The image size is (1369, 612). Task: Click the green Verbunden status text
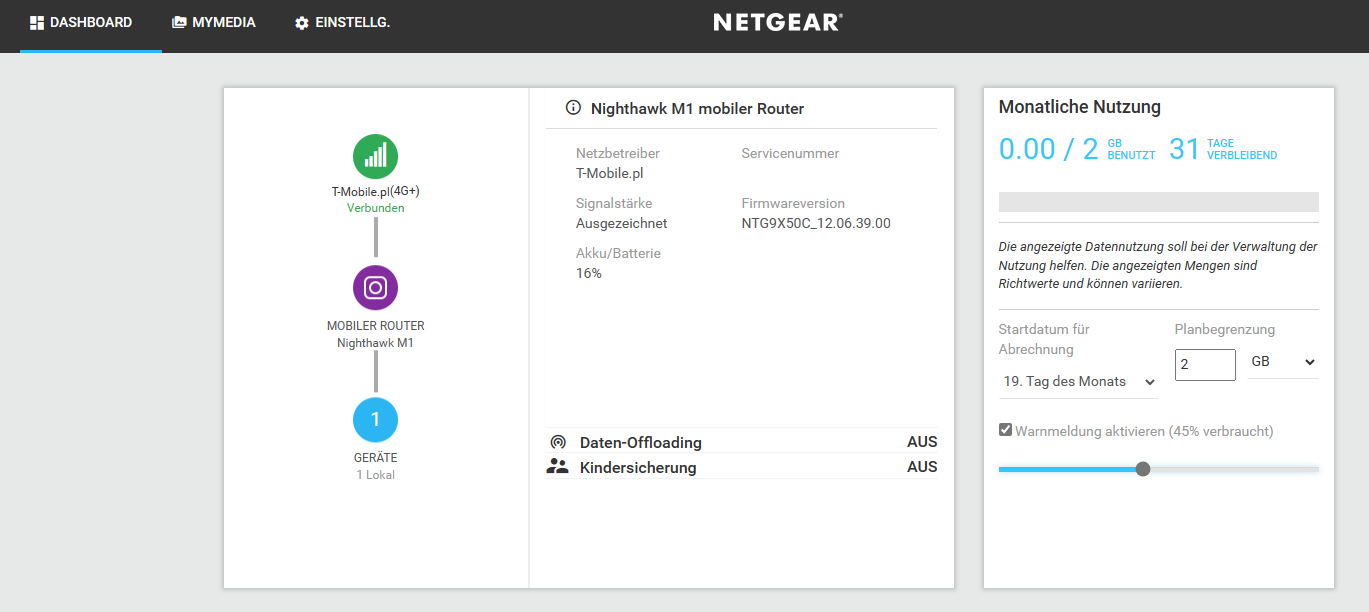coord(375,208)
